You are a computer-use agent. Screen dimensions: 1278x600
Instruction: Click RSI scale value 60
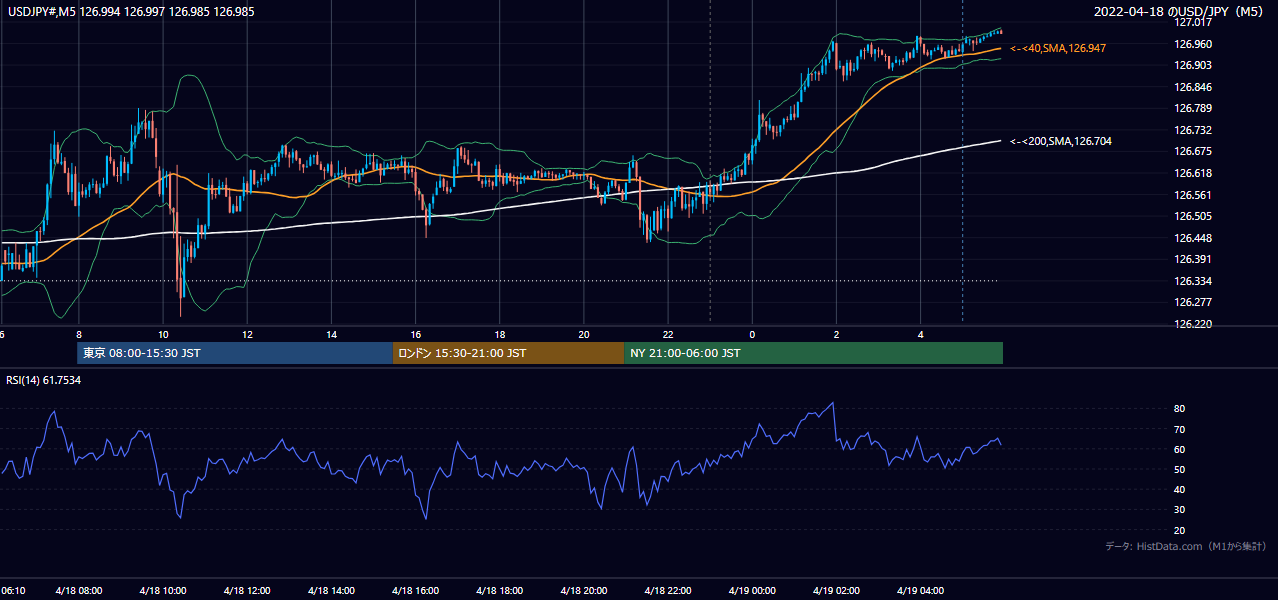pyautogui.click(x=1179, y=449)
